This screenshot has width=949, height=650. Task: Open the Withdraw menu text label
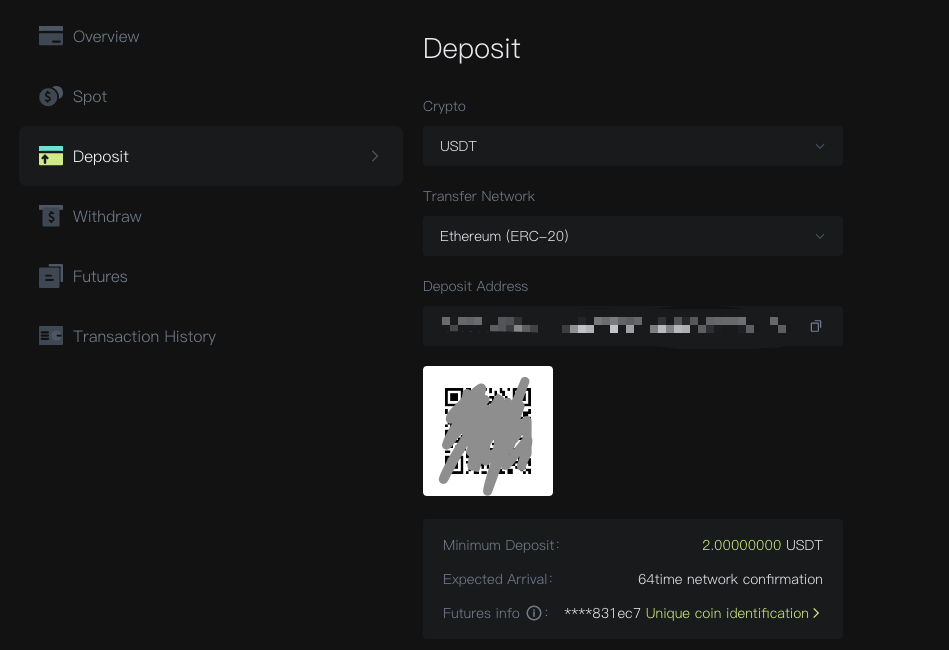pos(107,216)
